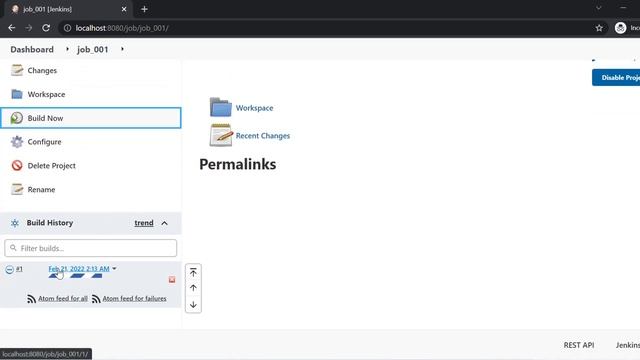Viewport: 640px width, 360px height.
Task: Click the Filter builds search field
Action: tap(91, 248)
